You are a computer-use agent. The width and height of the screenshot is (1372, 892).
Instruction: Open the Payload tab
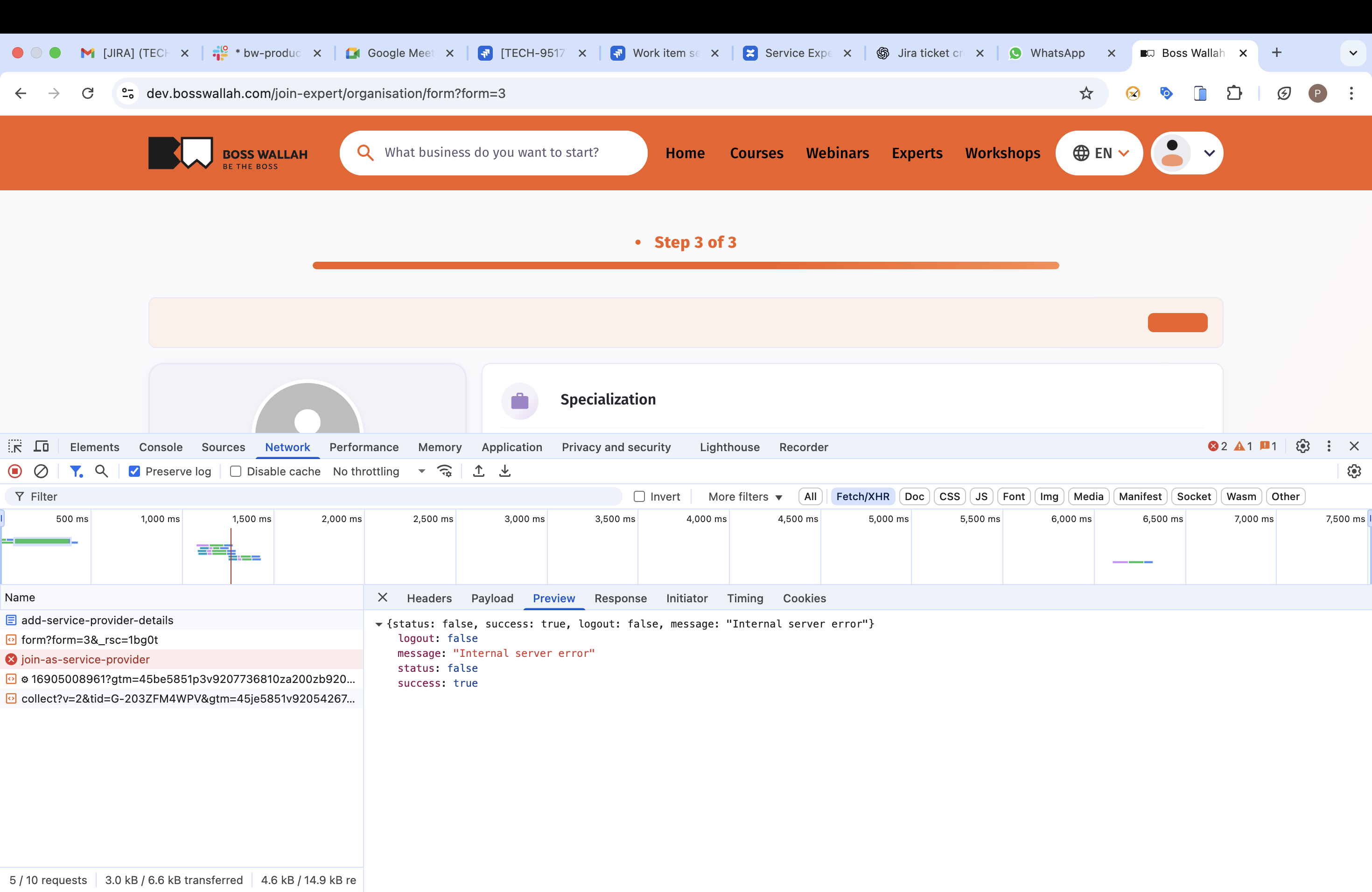[492, 598]
